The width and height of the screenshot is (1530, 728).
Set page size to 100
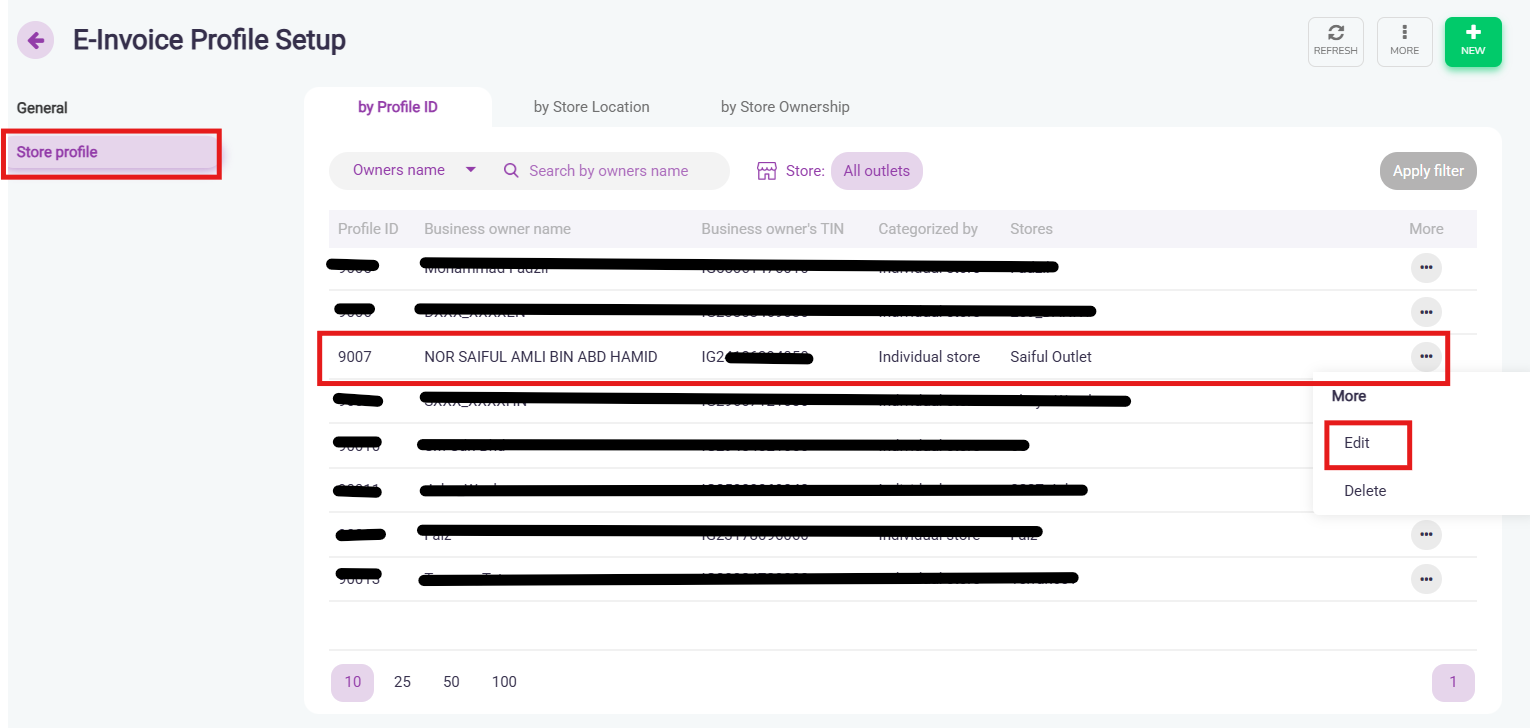point(504,682)
